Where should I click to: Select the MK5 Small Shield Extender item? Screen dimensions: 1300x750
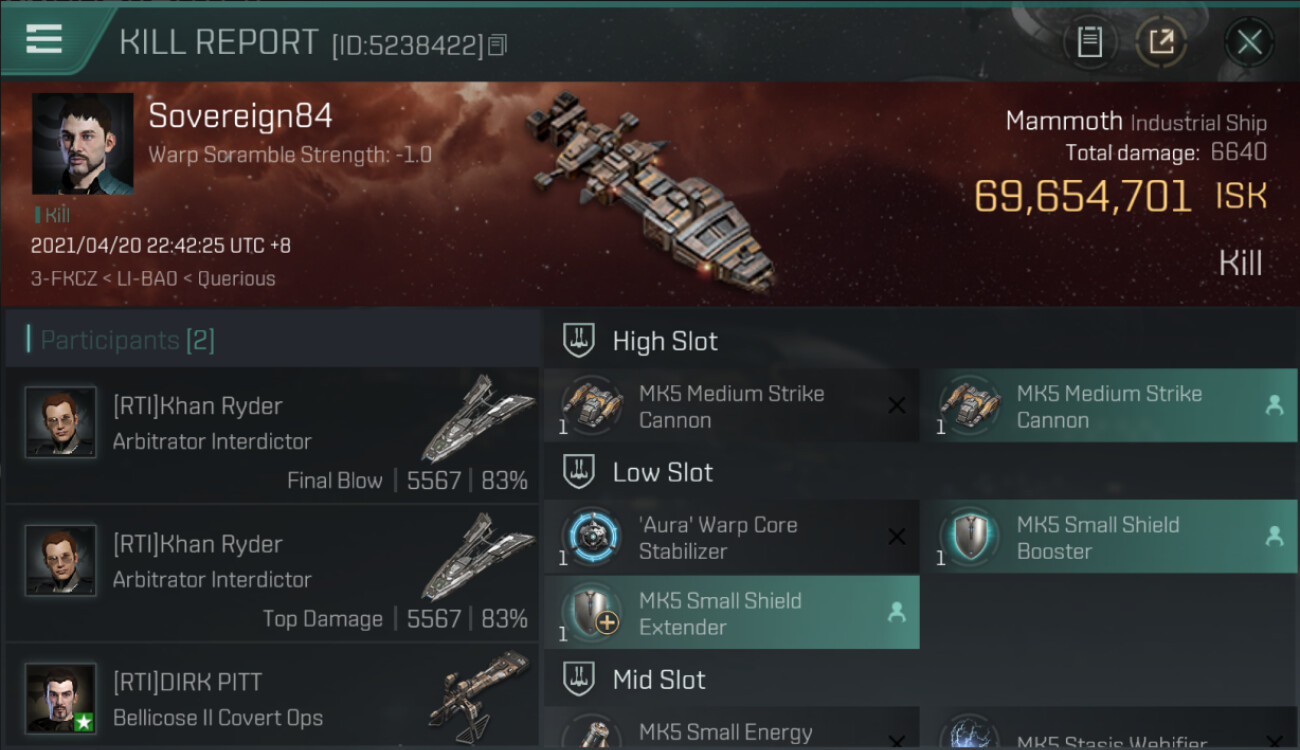coord(731,613)
